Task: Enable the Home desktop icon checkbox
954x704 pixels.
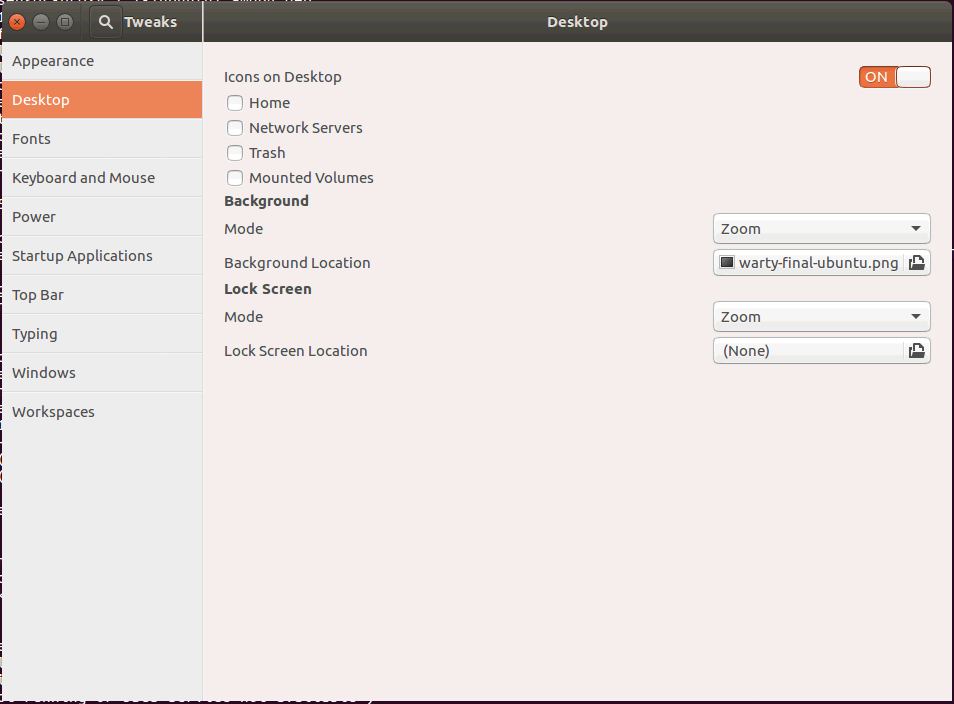Action: tap(235, 103)
